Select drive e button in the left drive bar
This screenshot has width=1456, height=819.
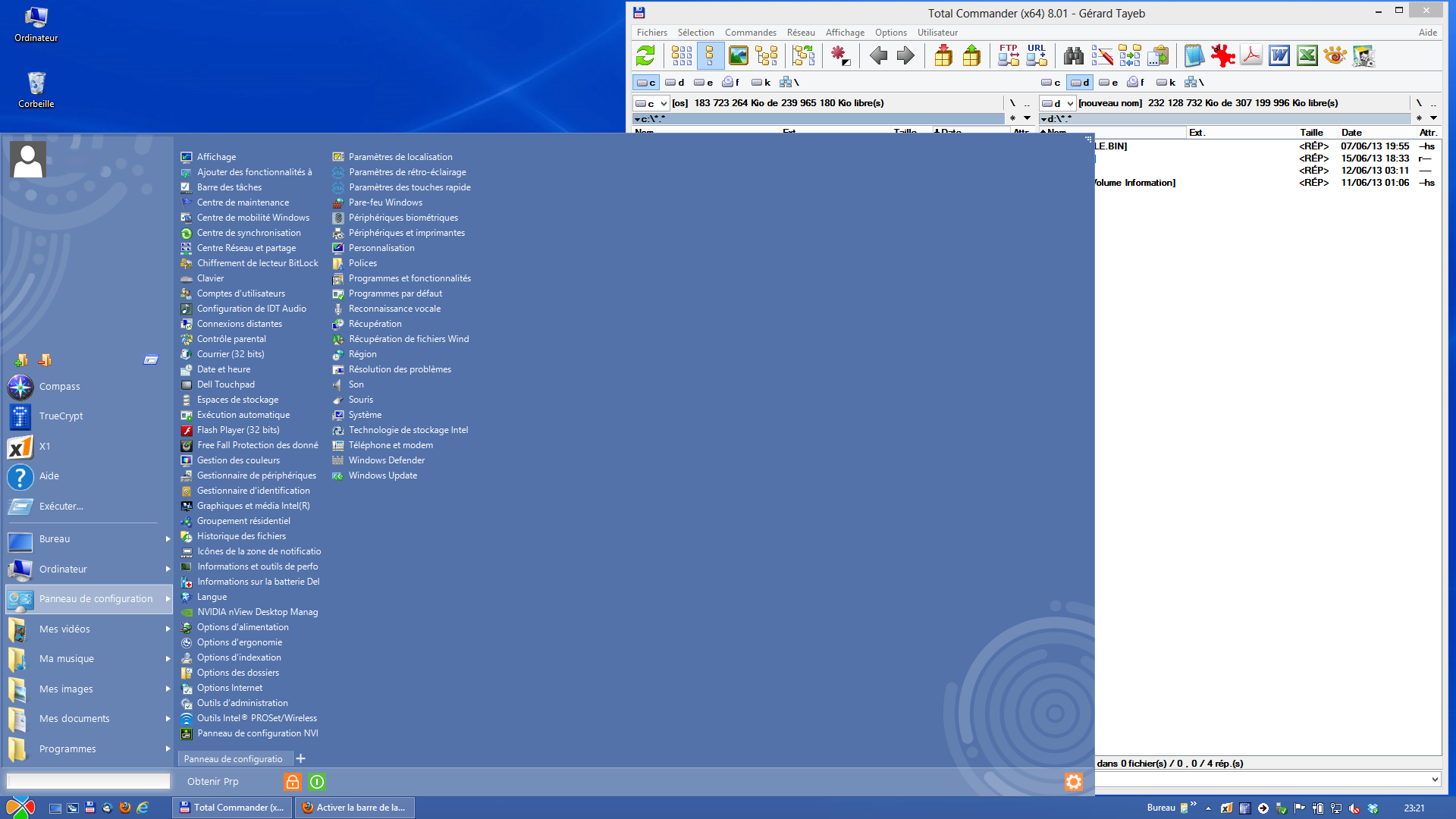(703, 83)
